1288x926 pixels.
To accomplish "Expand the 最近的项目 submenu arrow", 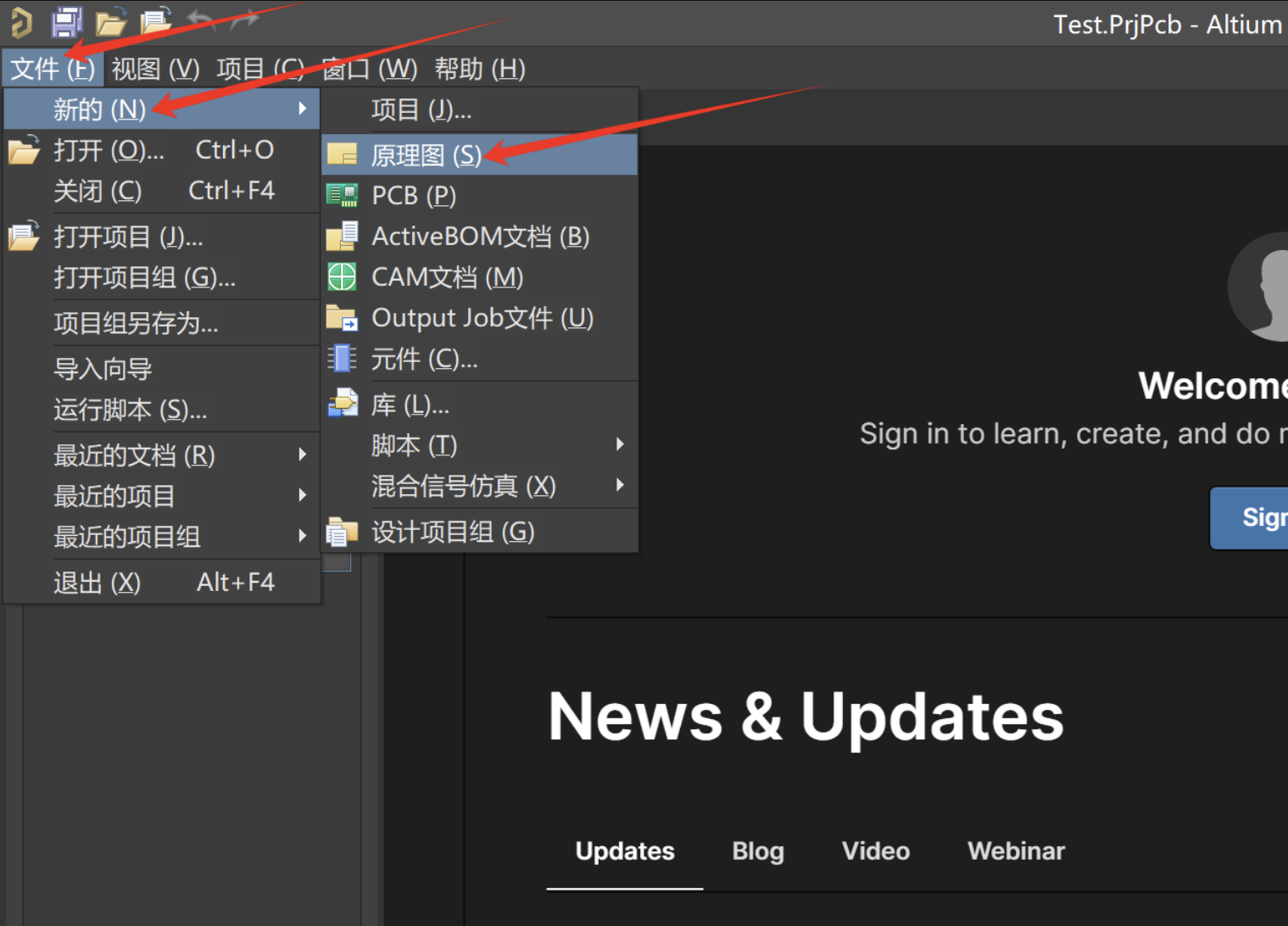I will (303, 495).
